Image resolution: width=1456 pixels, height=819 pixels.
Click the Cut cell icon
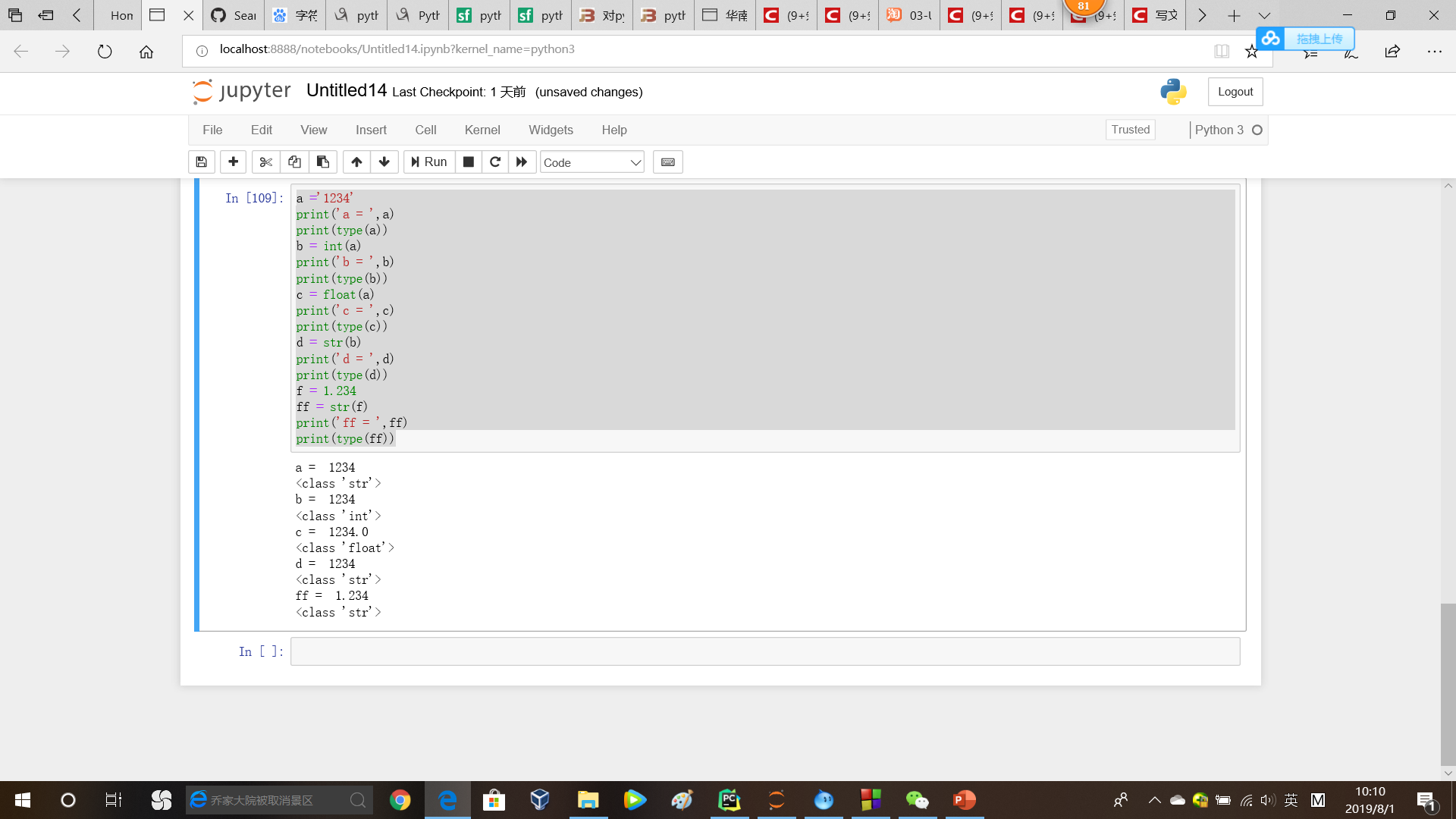(265, 161)
